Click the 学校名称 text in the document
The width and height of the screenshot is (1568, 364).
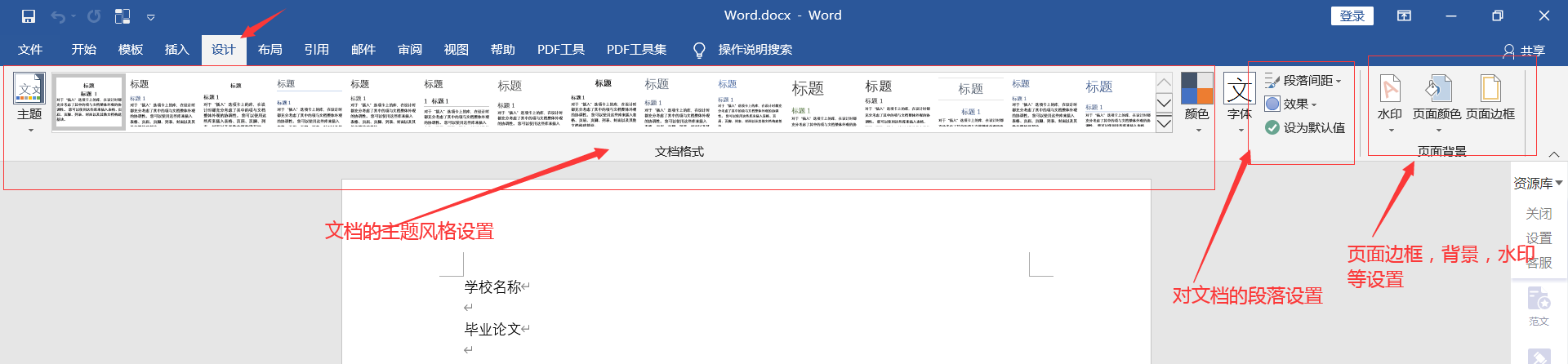pos(492,287)
